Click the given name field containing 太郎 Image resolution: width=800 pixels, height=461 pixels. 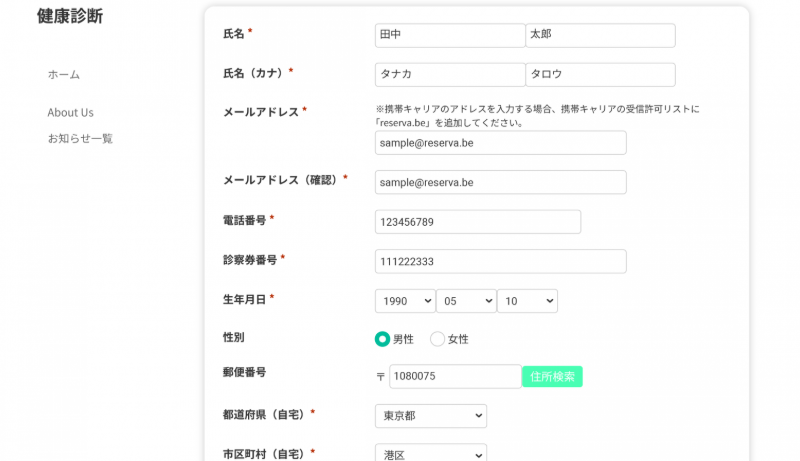click(x=600, y=35)
